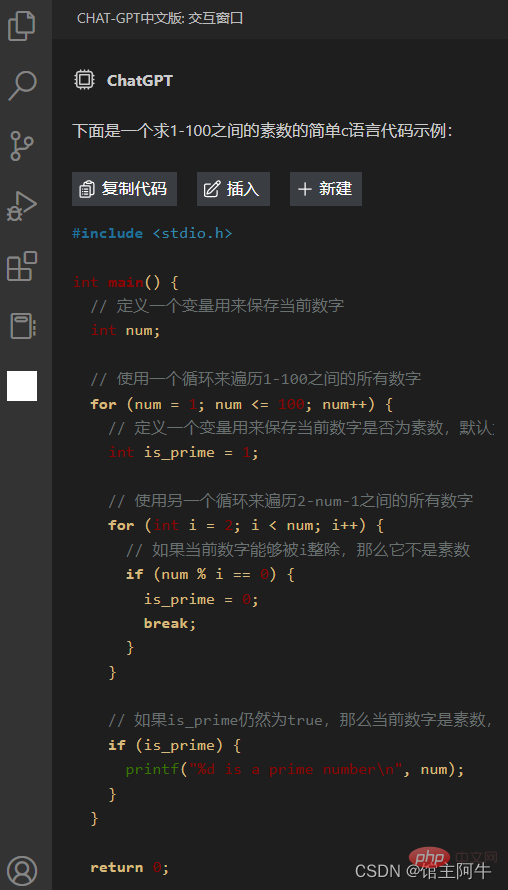Screen dimensions: 508x890
Task: Click the comment 使用一个循环来遍历1-100
Action: tap(255, 379)
